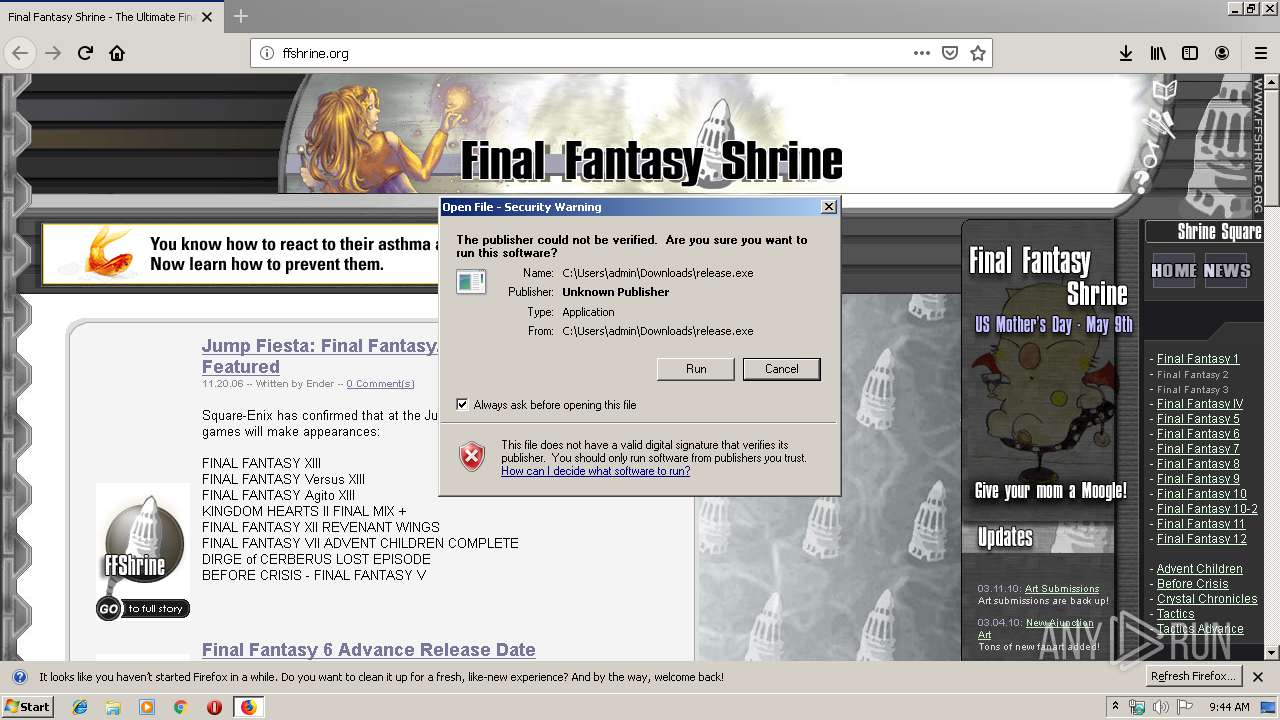
Task: Click the Cancel button
Action: [x=782, y=369]
